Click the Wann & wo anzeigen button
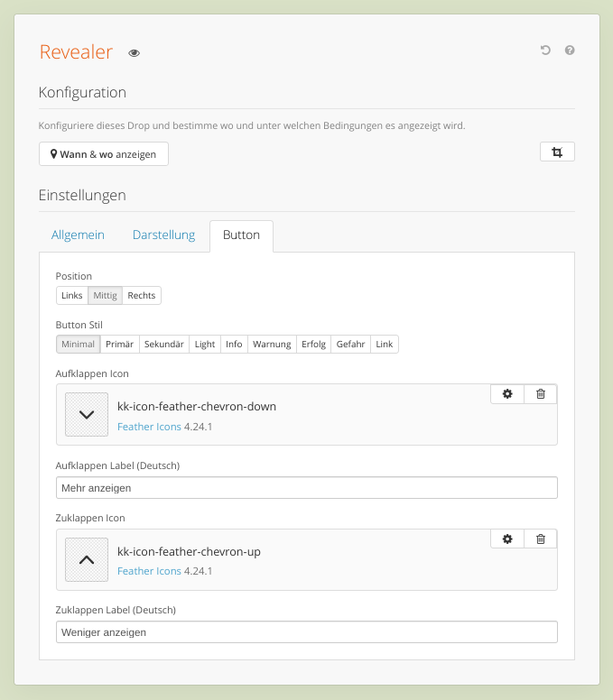 (x=104, y=154)
